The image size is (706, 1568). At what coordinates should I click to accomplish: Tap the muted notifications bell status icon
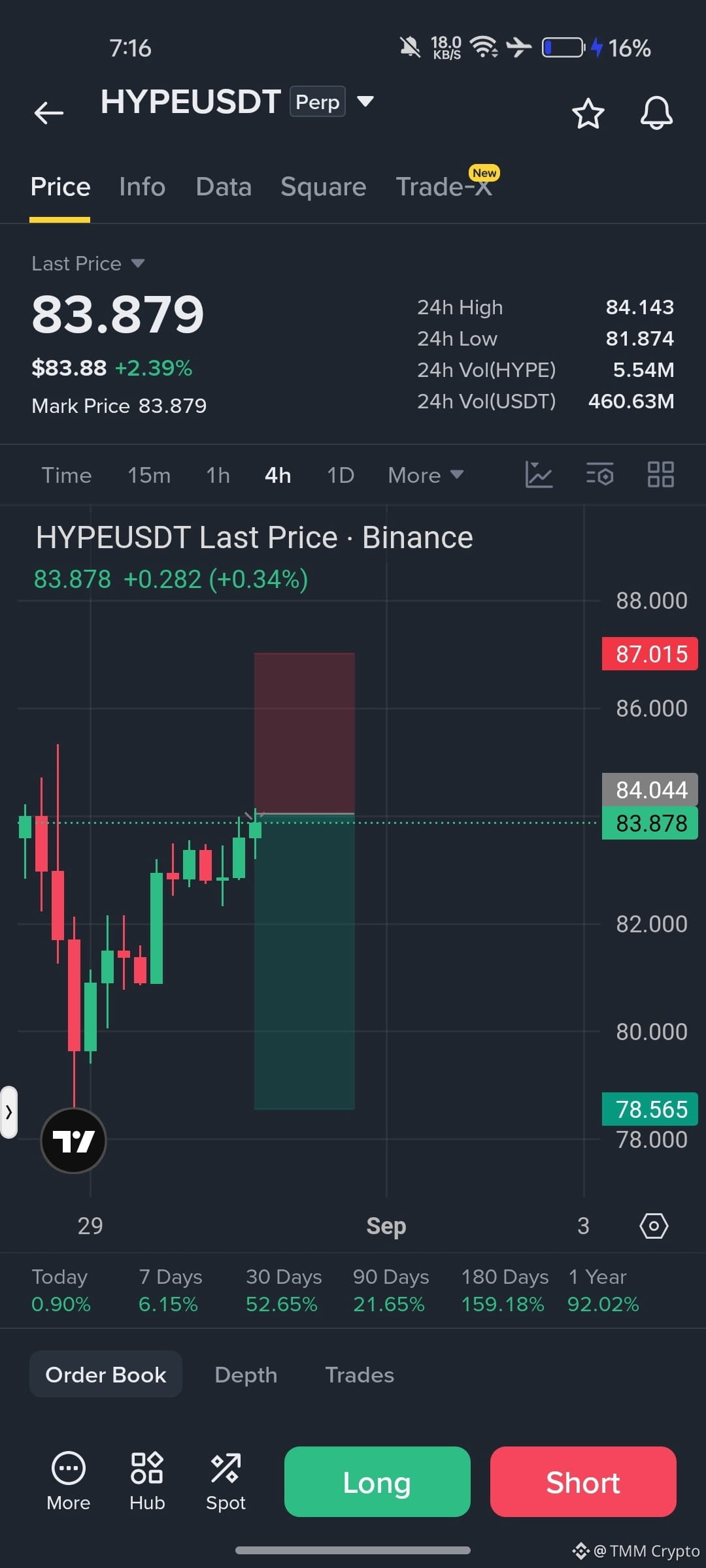point(410,47)
